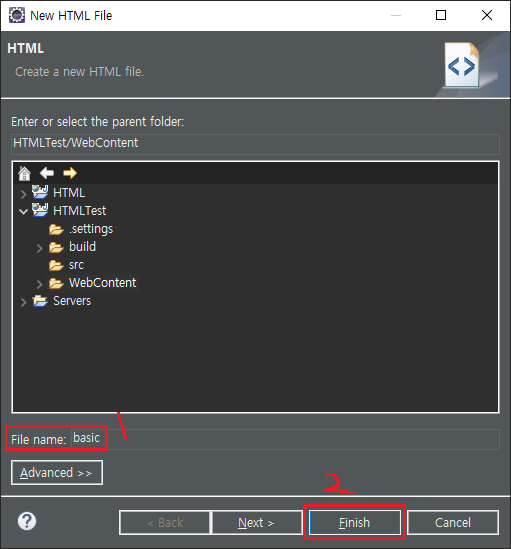Viewport: 511px width, 549px height.
Task: Click the build folder icon
Action: (x=56, y=248)
